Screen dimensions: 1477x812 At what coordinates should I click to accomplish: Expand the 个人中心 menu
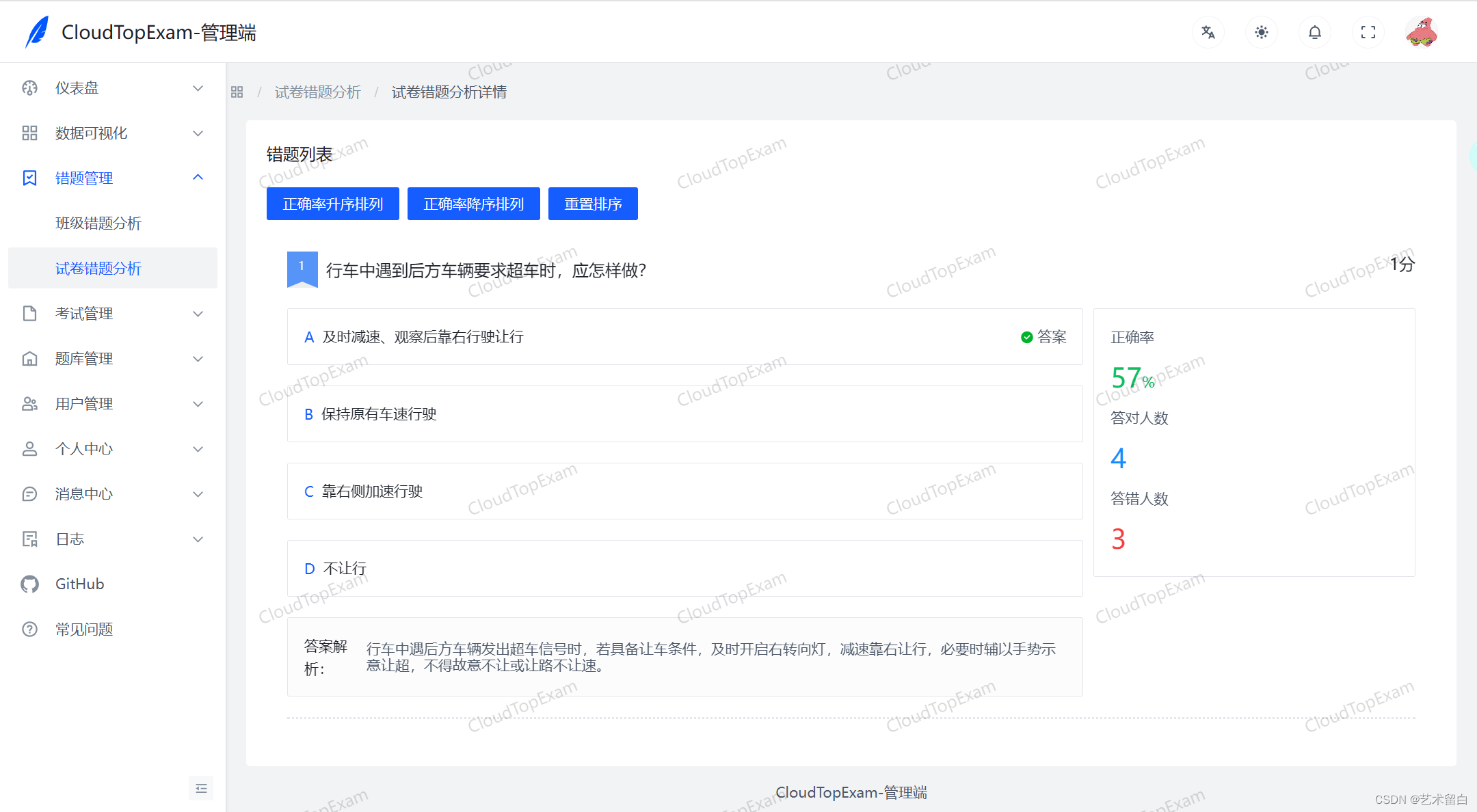(198, 448)
